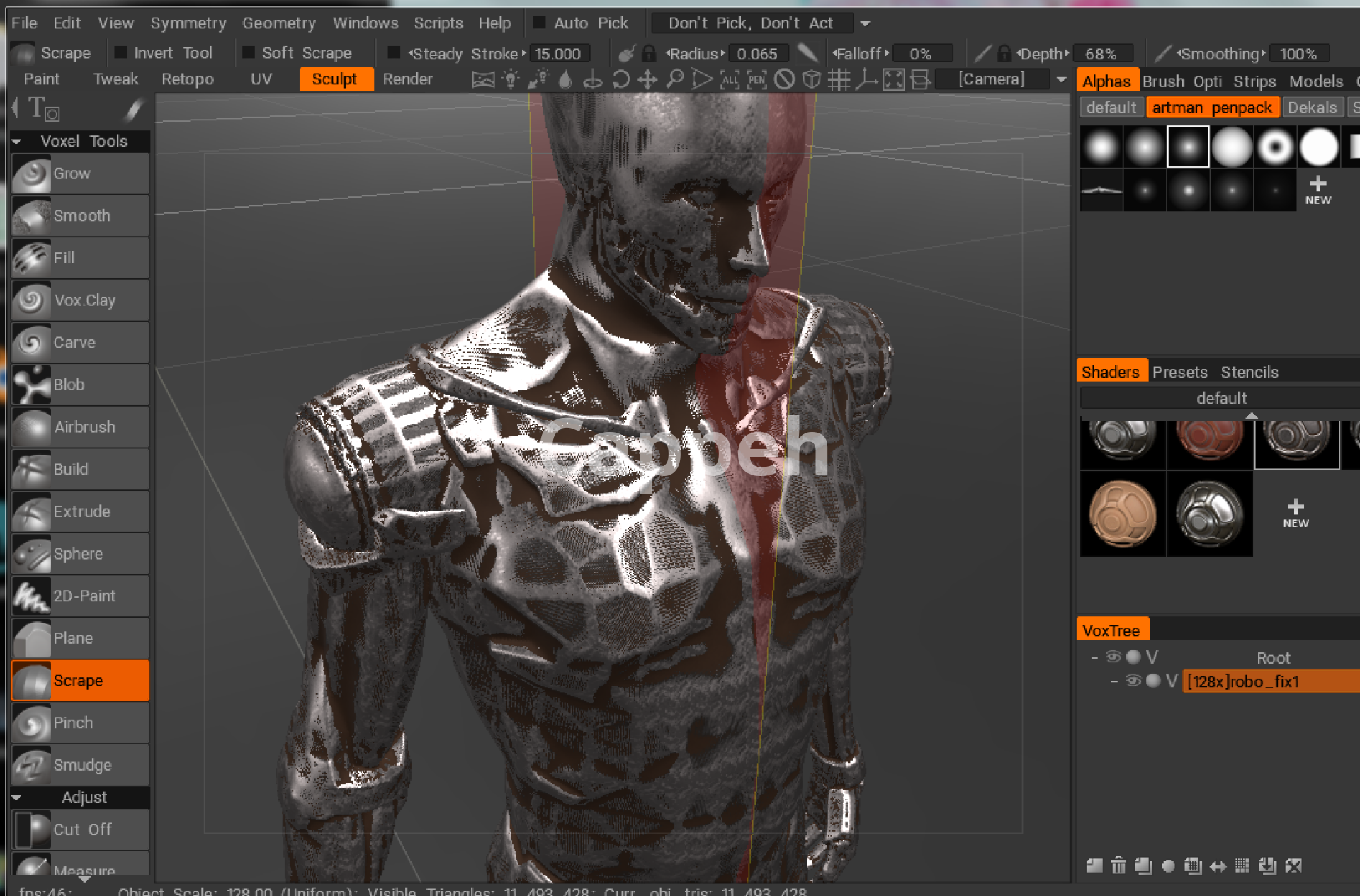
Task: Click the trash icon in VoxTree
Action: point(1118,866)
